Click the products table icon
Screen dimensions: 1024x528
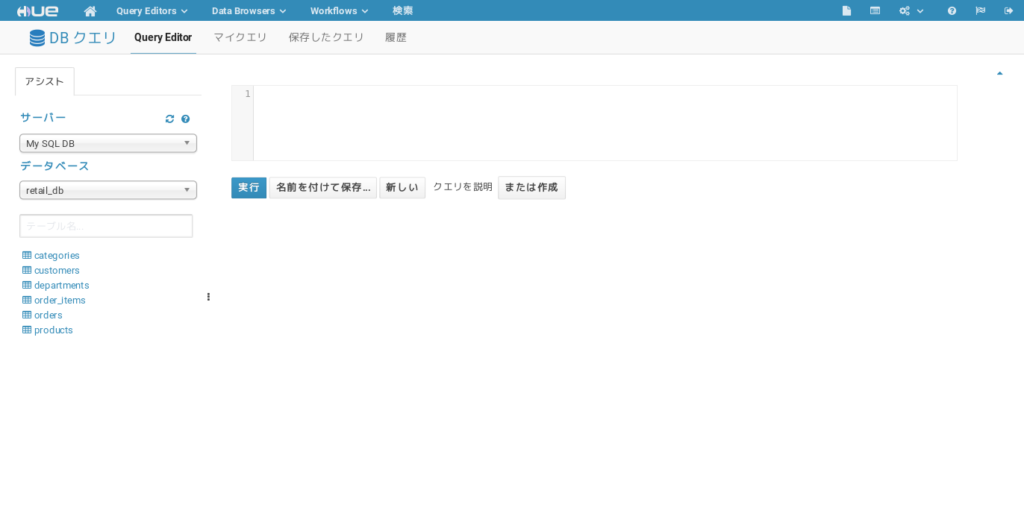(x=27, y=330)
